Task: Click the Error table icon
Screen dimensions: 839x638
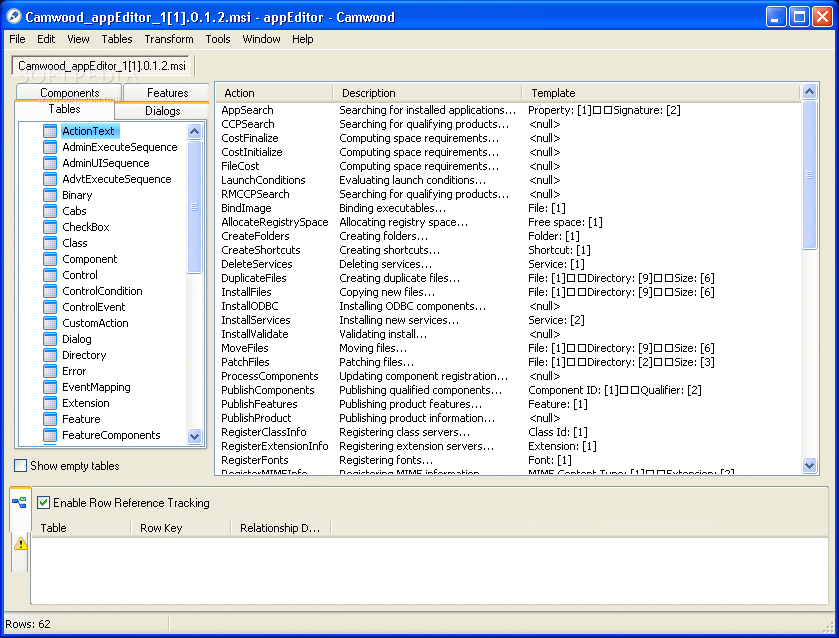Action: coord(50,371)
